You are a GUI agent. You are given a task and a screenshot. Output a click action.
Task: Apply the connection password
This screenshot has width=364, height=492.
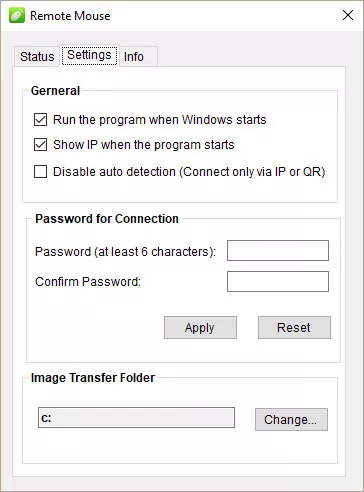coord(200,327)
